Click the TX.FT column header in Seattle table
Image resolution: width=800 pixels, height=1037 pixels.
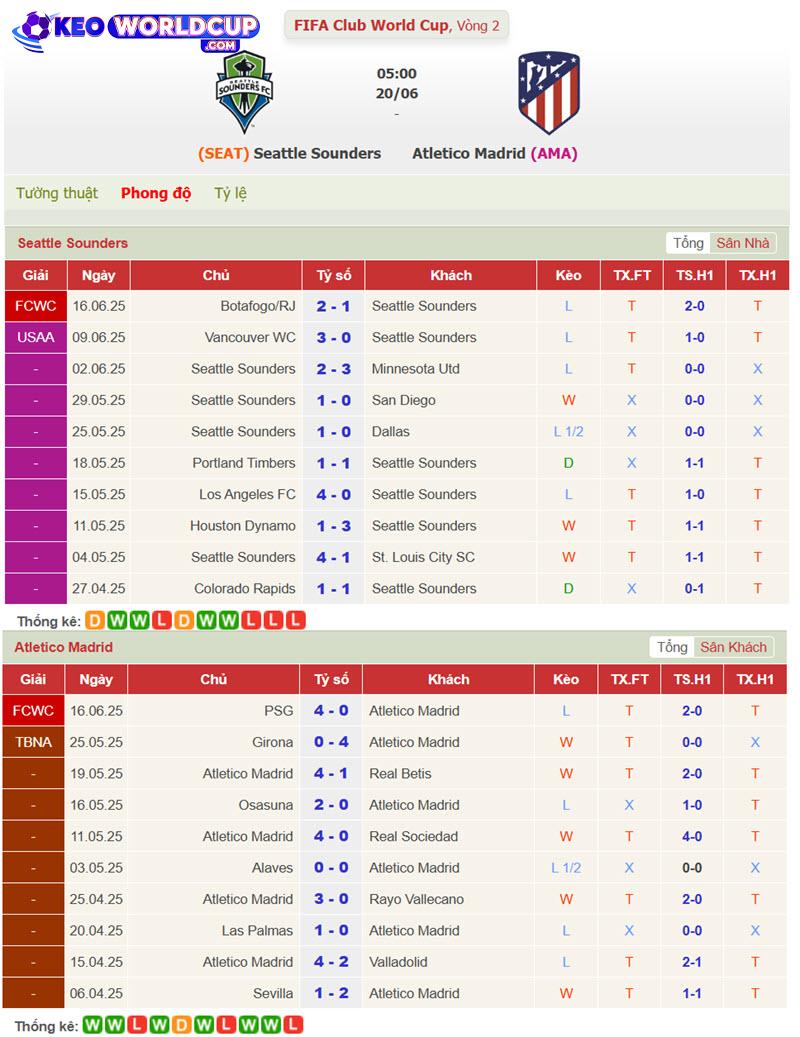point(631,275)
